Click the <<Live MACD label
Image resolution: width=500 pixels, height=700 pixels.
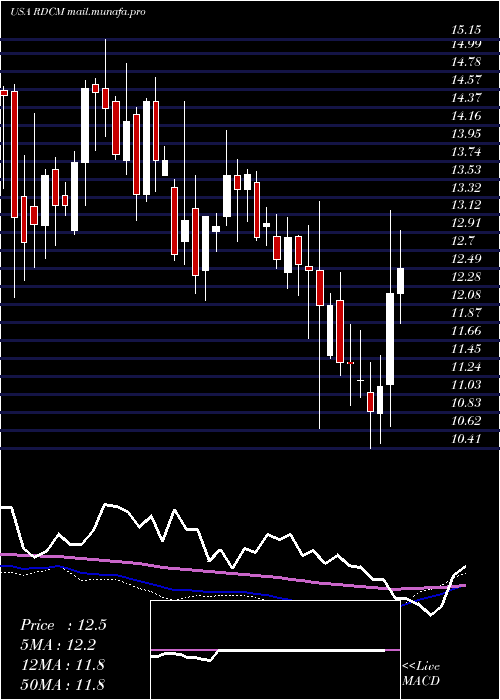[421, 674]
